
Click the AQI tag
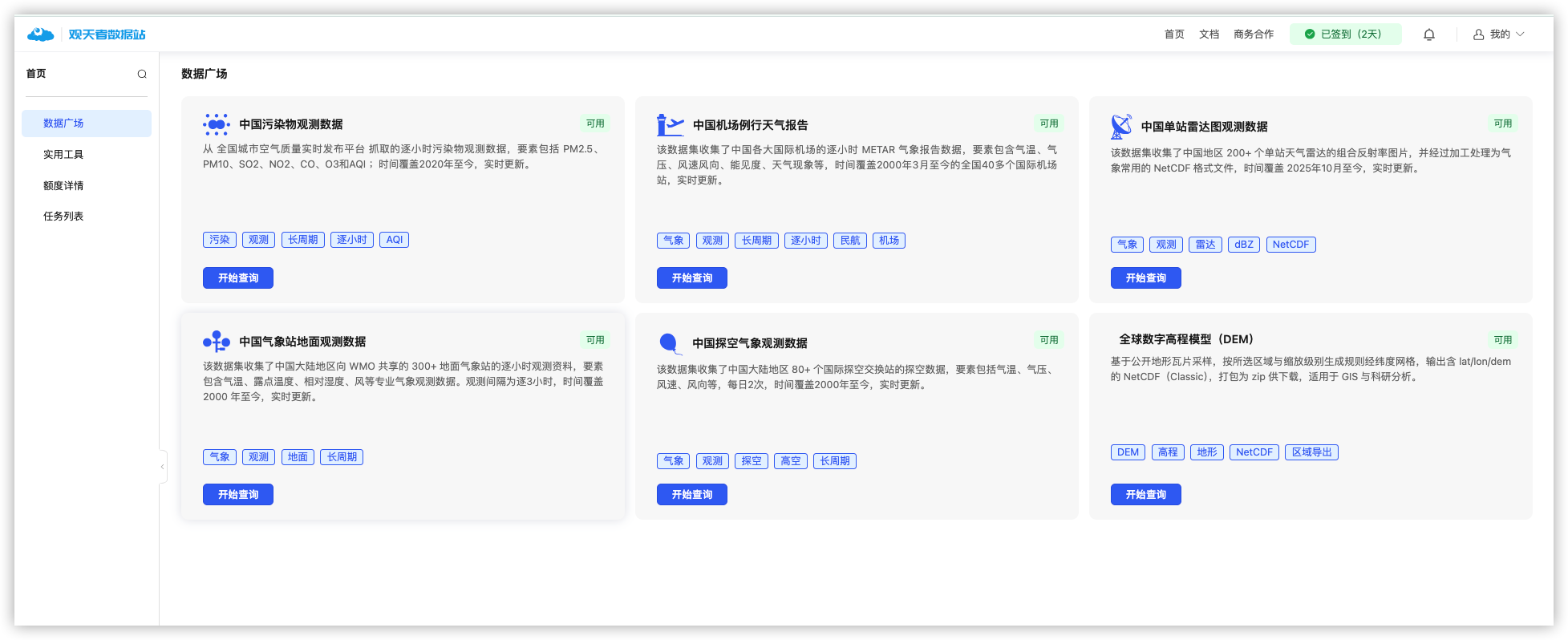click(395, 240)
